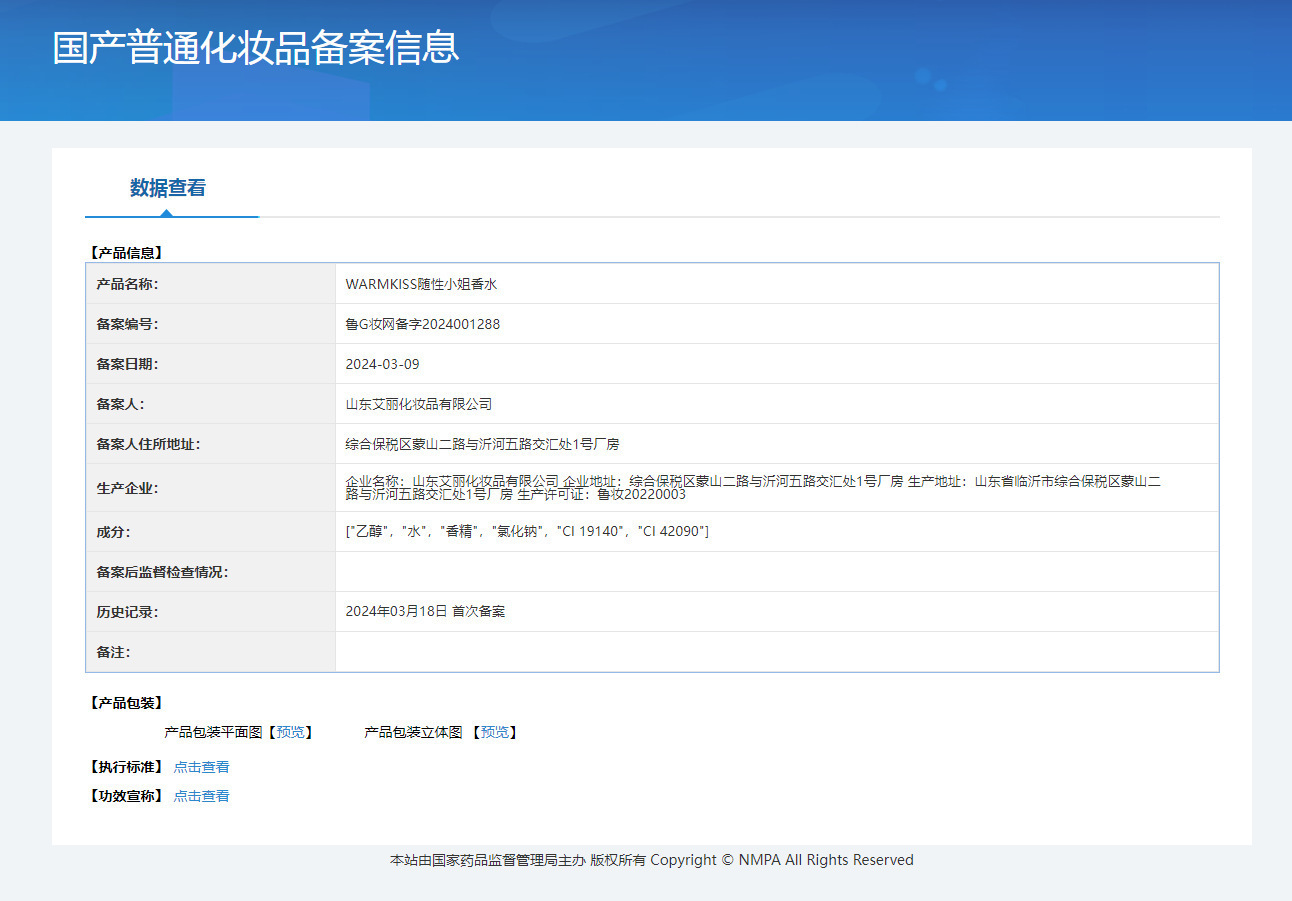The width and height of the screenshot is (1292, 901).
Task: Click the empty 备案后监督检查情况 value cell
Action: 776,572
